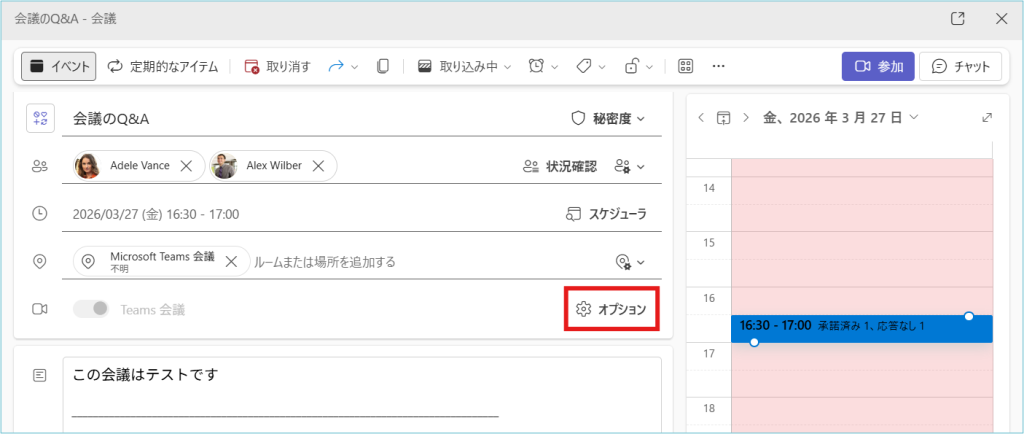Remove Adele Vance from attendees
This screenshot has width=1024, height=434.
pyautogui.click(x=186, y=167)
